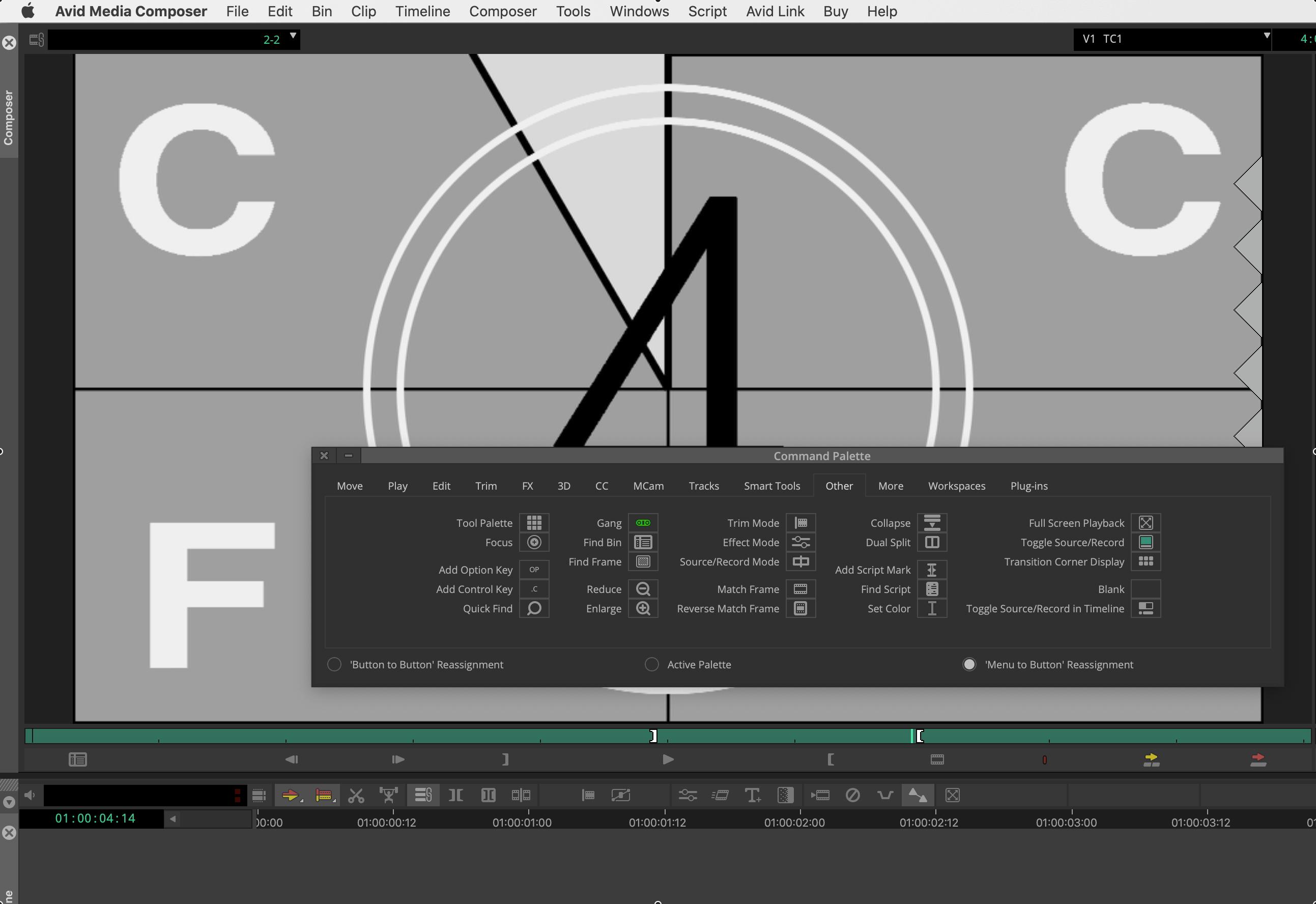This screenshot has height=904, width=1316.
Task: Switch to the Smart Tools tab
Action: pos(771,486)
